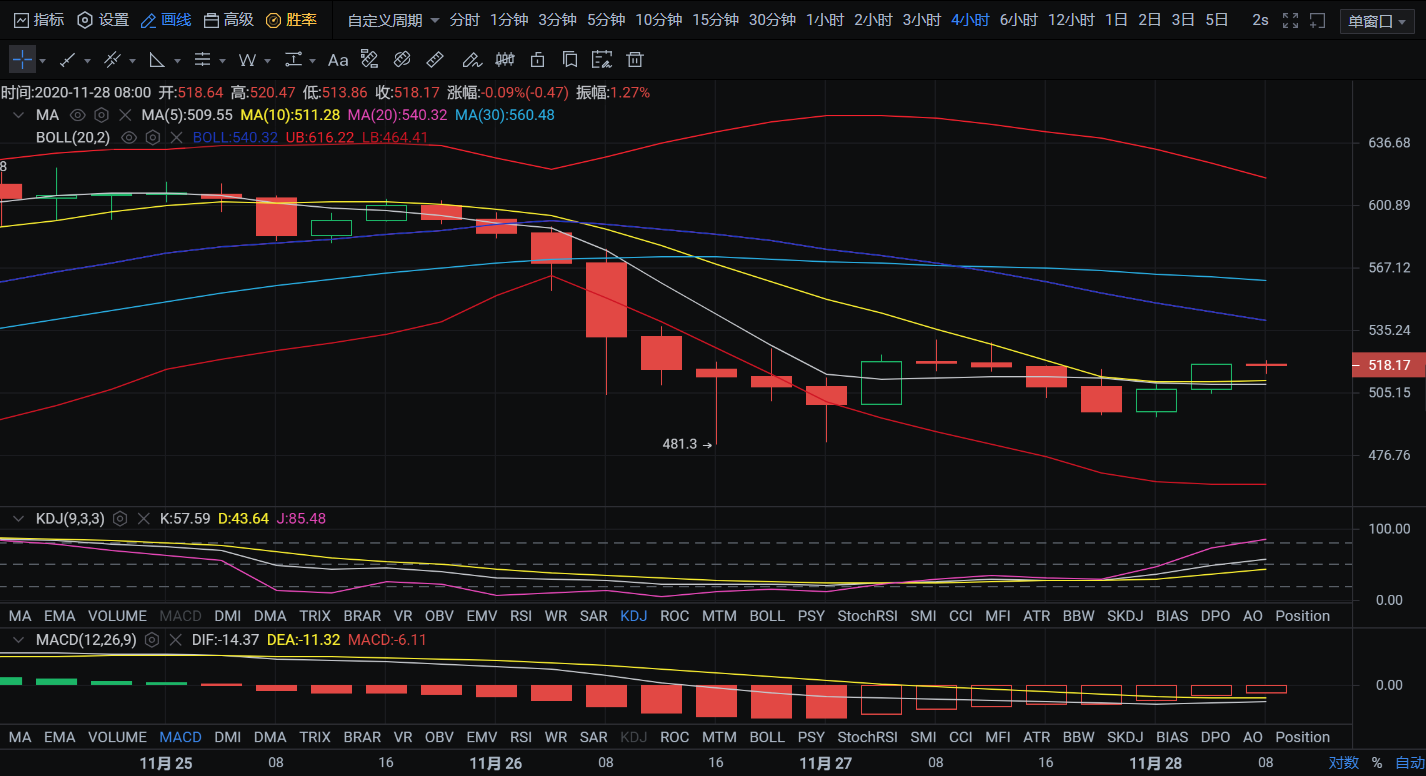Click the trash icon to delete drawings
Viewport: 1426px width, 776px height.
635,60
